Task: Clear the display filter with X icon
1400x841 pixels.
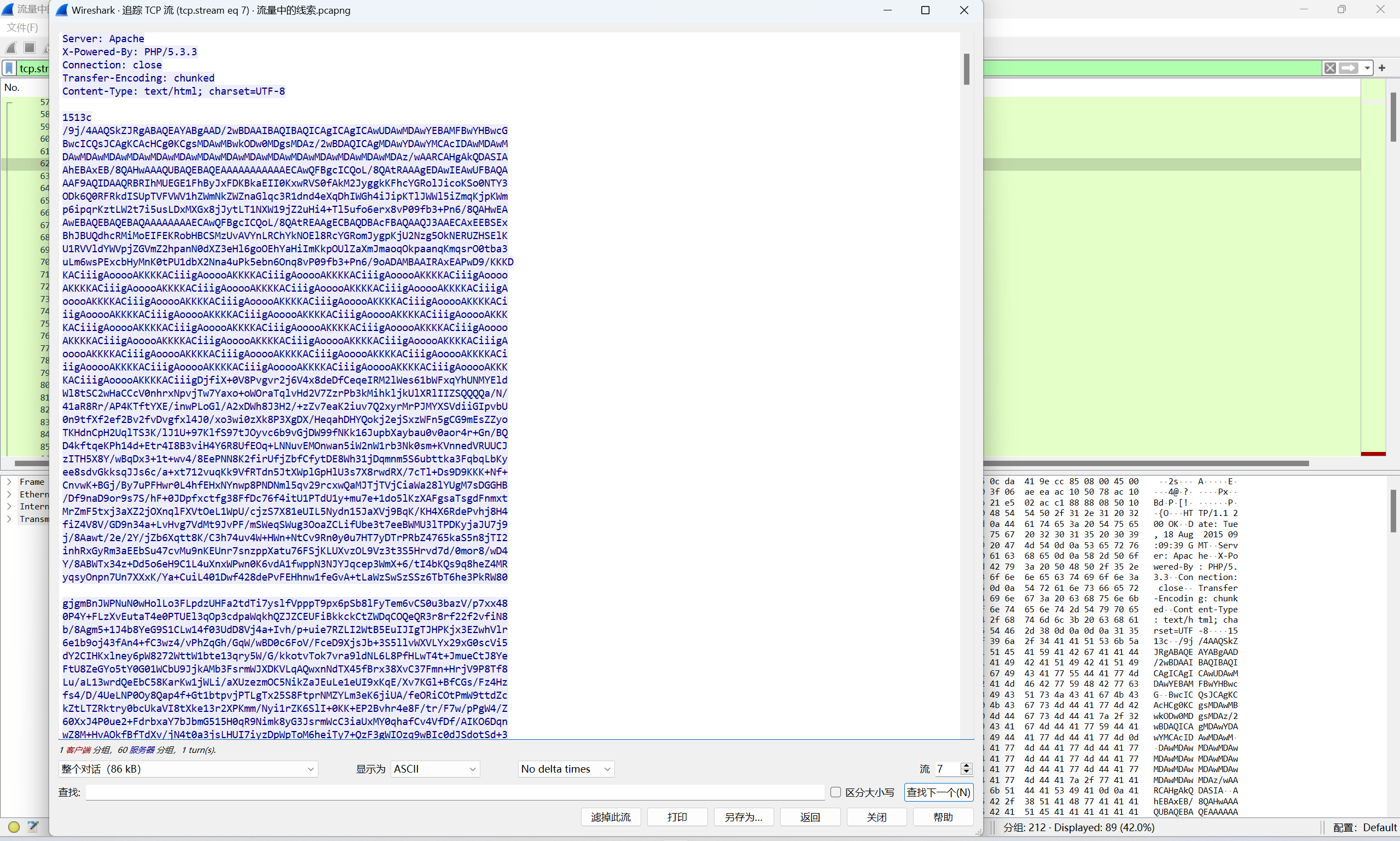Action: (1330, 68)
